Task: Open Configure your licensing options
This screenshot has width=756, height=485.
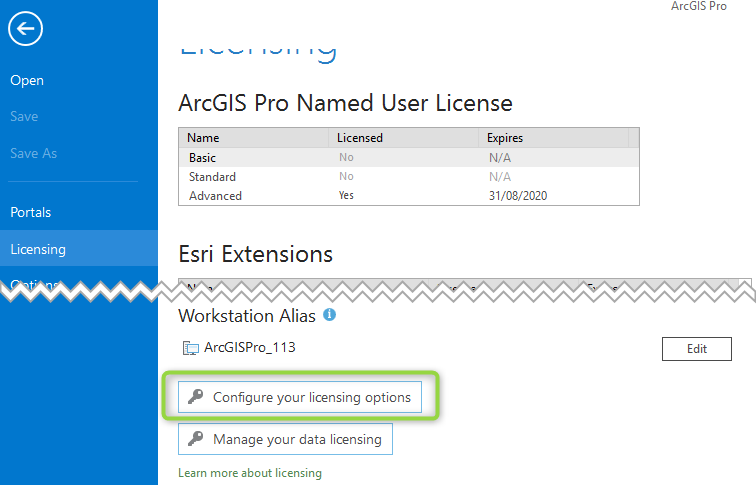Action: tap(300, 397)
